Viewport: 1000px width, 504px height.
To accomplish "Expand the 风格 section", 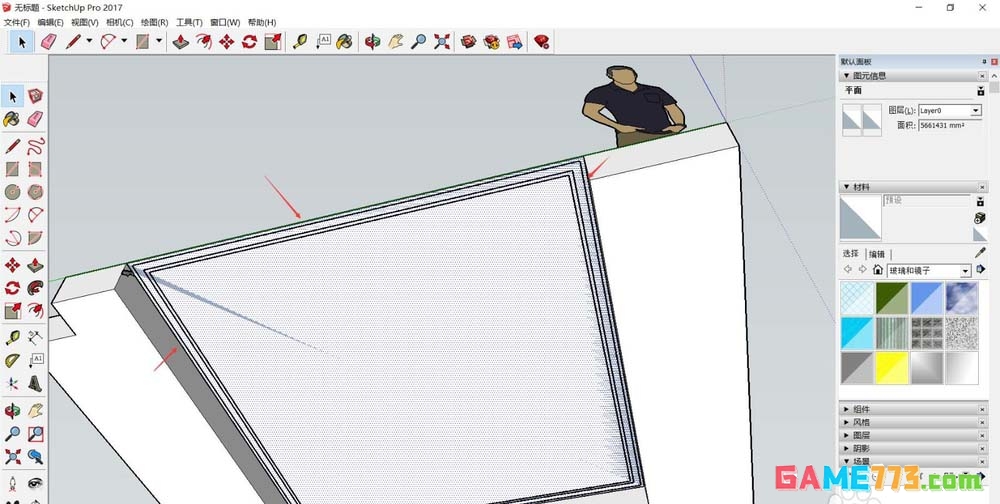I will tap(913, 422).
